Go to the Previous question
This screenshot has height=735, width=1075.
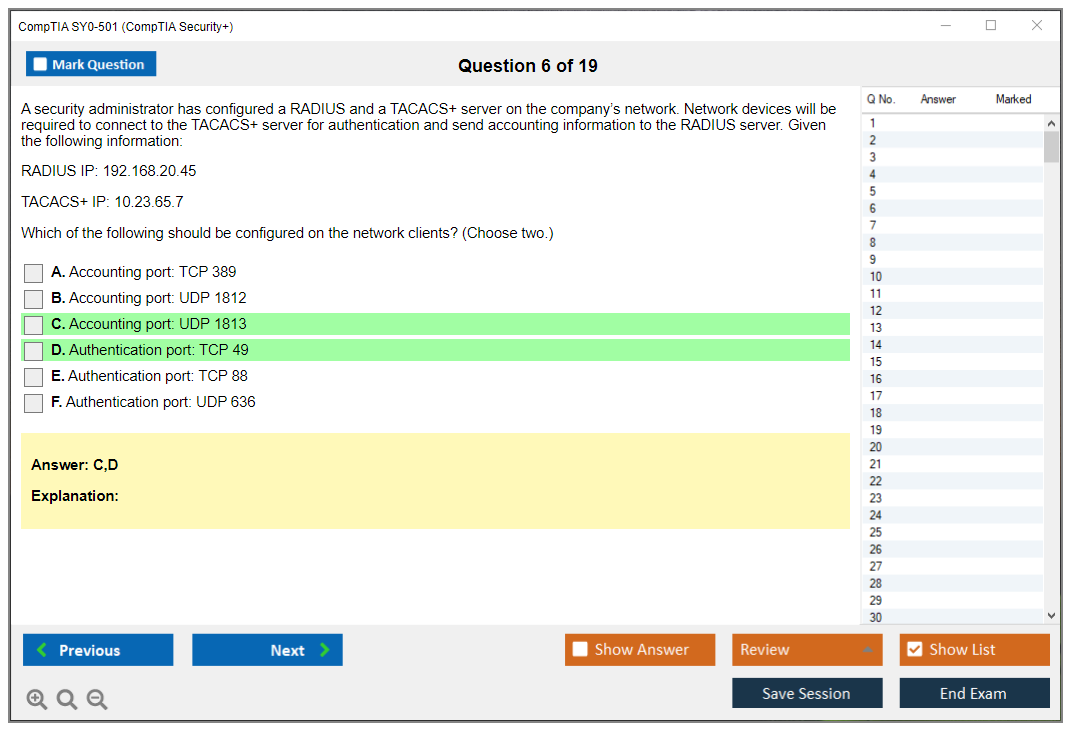(98, 650)
